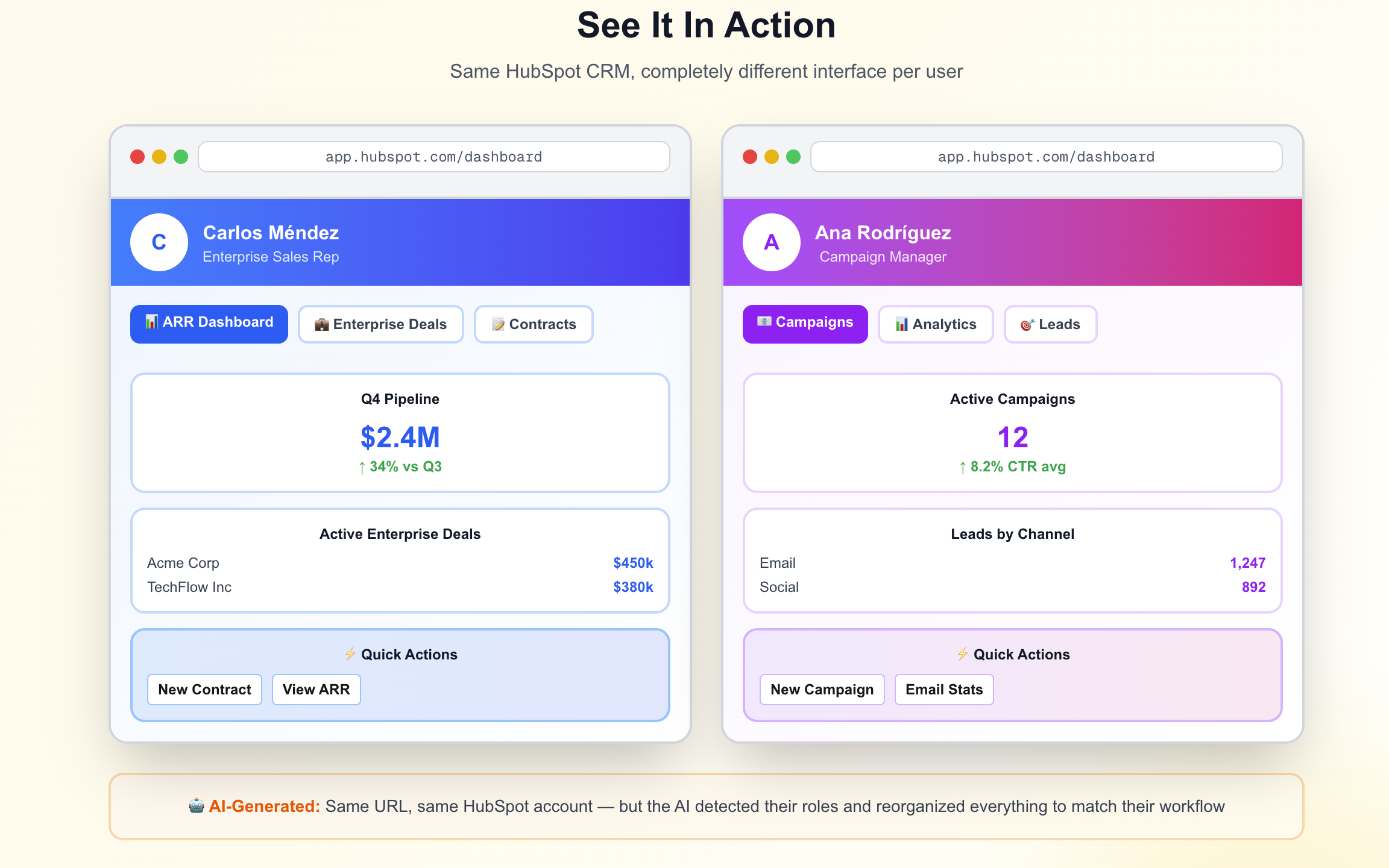Select the Acme Corp deal row
Viewport: 1389px width, 868px height.
(400, 562)
